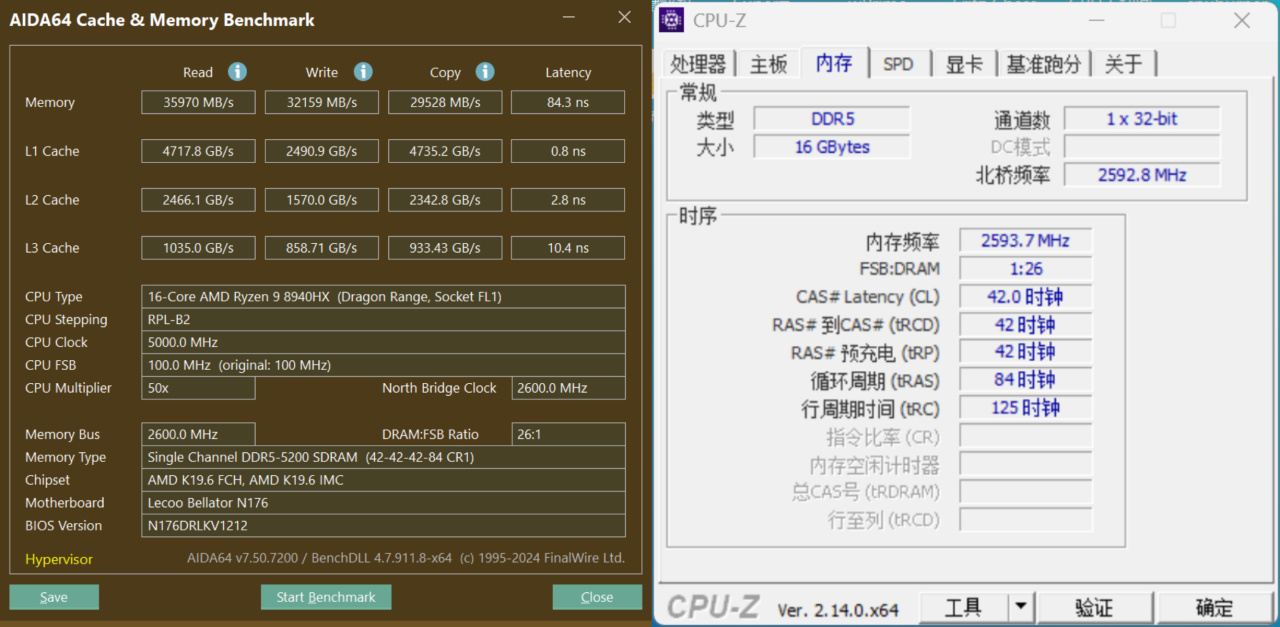Image resolution: width=1280 pixels, height=627 pixels.
Task: Open the 工具 dropdown arrow in CPU-Z
Action: tap(1020, 606)
